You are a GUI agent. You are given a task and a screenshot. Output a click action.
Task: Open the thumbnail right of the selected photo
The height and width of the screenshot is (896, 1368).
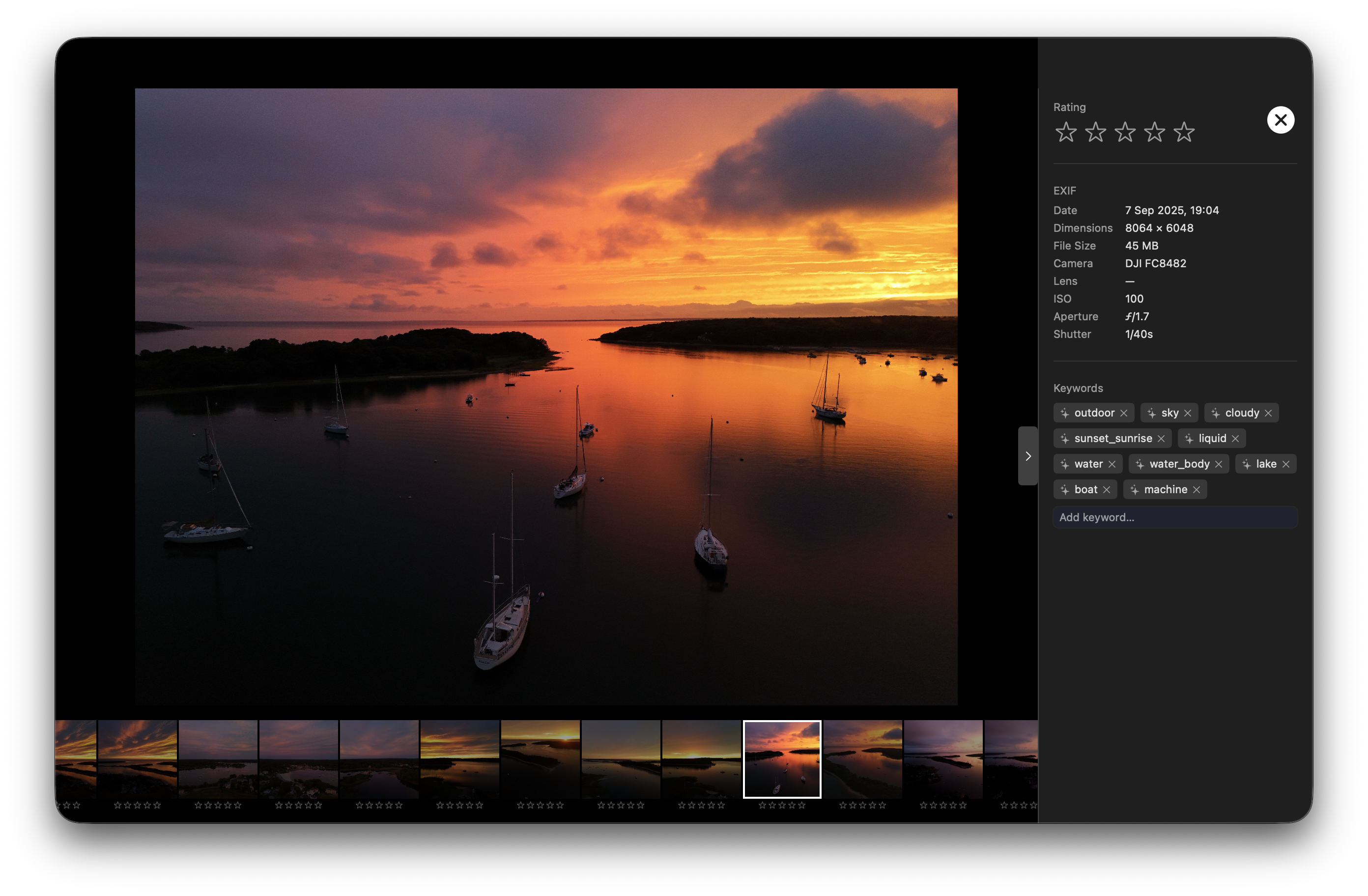862,759
